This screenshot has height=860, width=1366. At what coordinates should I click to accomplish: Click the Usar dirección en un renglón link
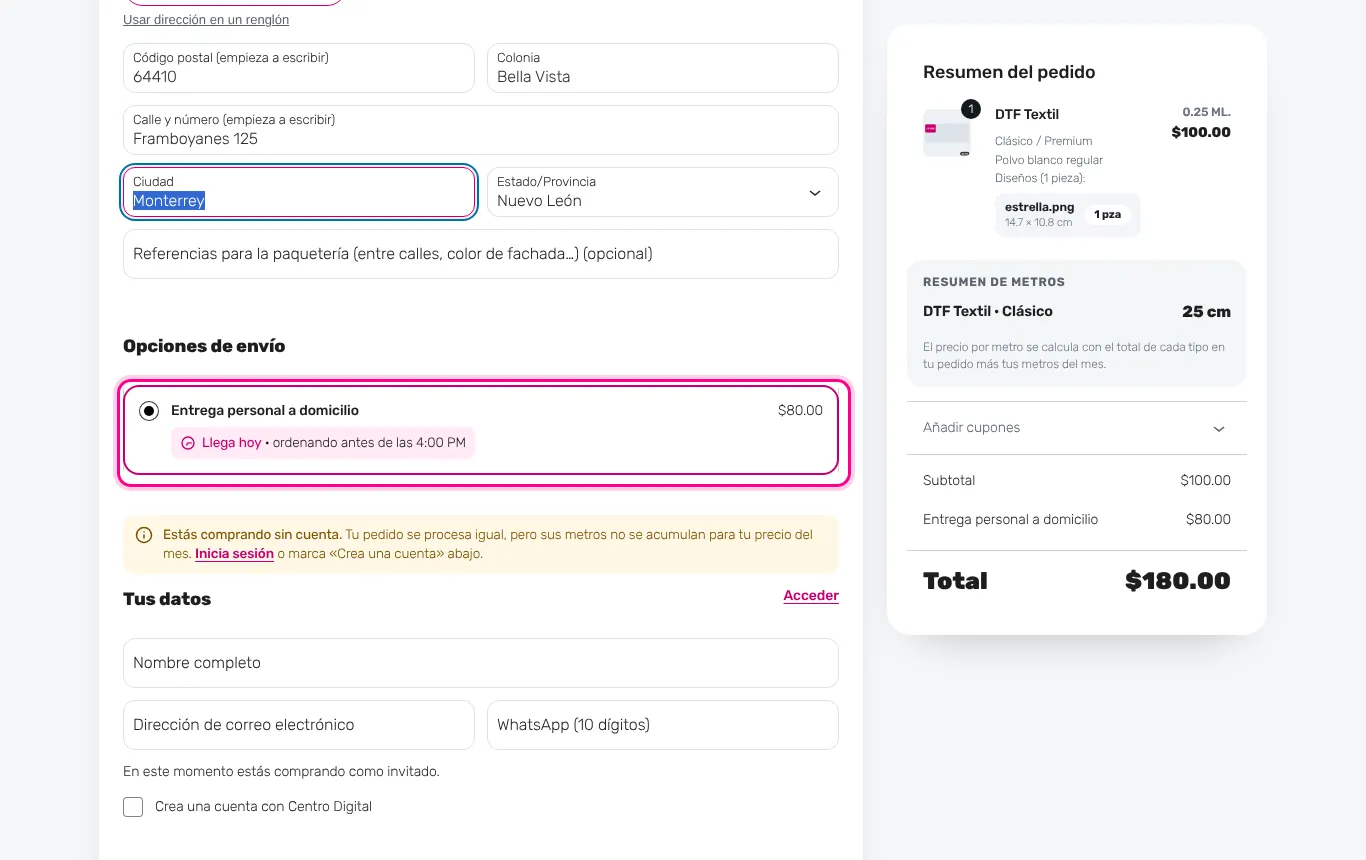tap(206, 20)
